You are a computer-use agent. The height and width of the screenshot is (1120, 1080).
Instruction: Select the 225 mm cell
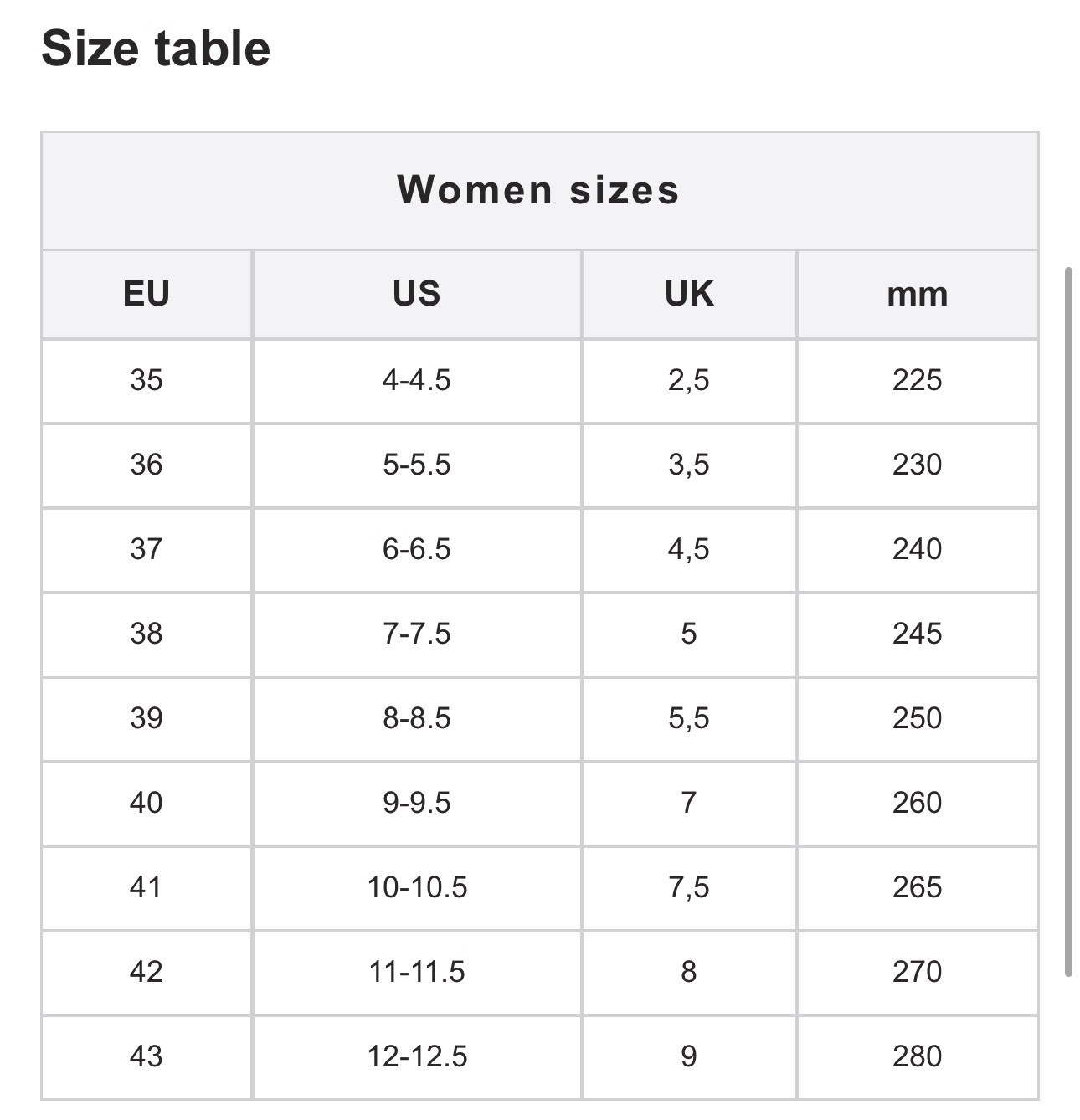pyautogui.click(x=918, y=381)
